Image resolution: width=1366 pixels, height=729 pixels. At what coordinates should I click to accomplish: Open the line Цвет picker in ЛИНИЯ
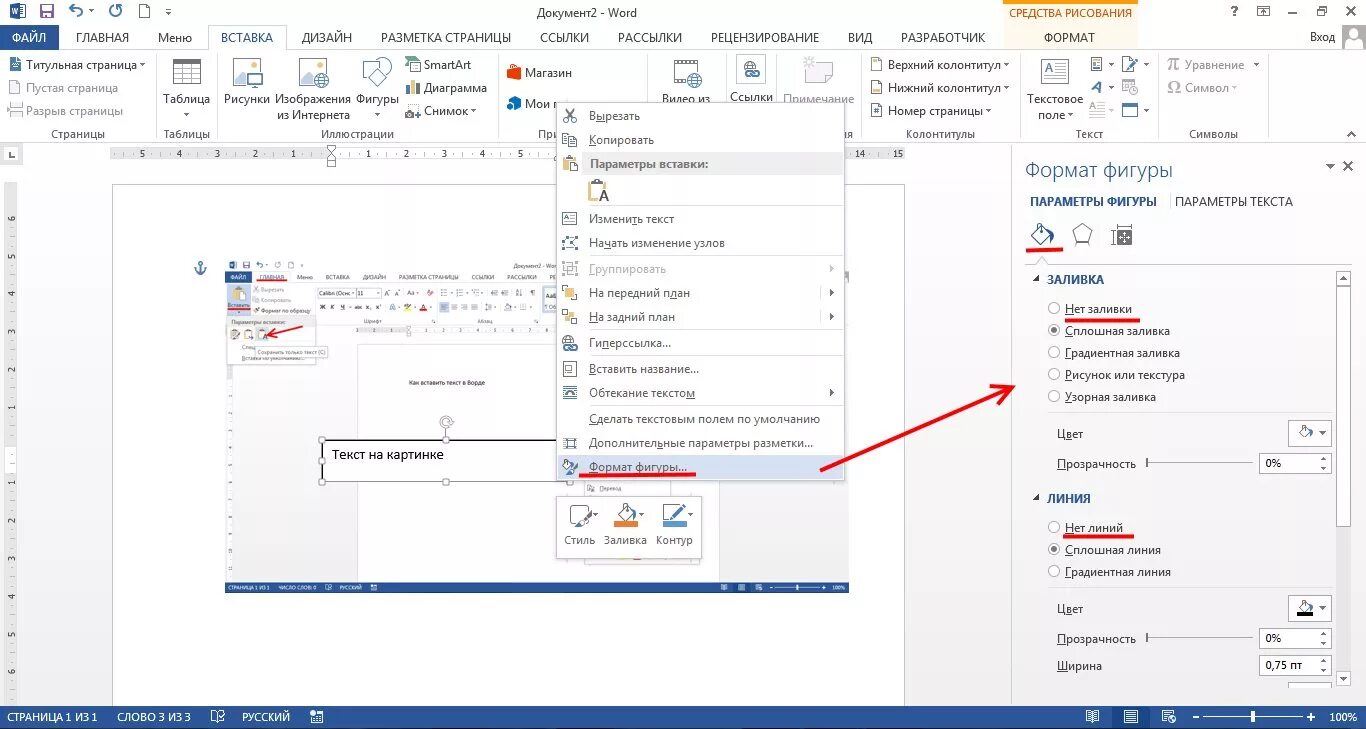tap(1309, 608)
